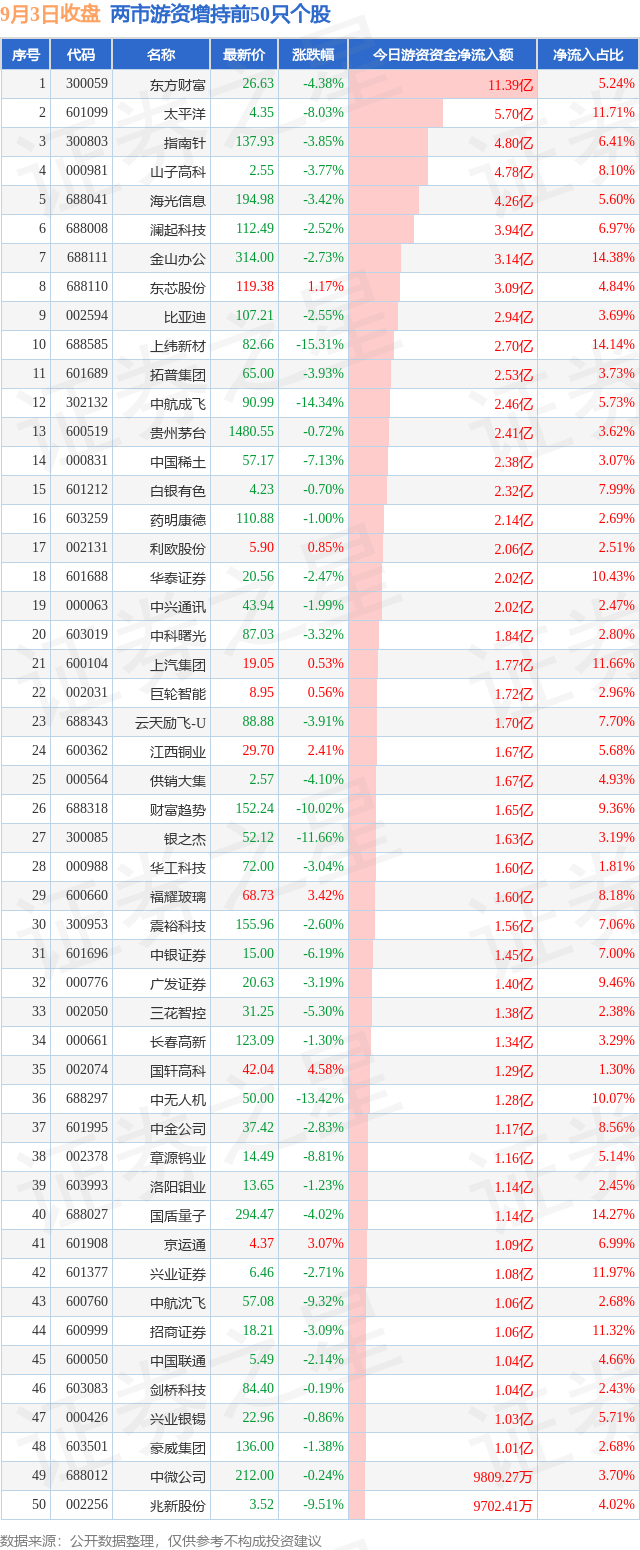Click stock name 中国联通
Image resolution: width=640 pixels, height=1550 pixels.
(x=178, y=1360)
